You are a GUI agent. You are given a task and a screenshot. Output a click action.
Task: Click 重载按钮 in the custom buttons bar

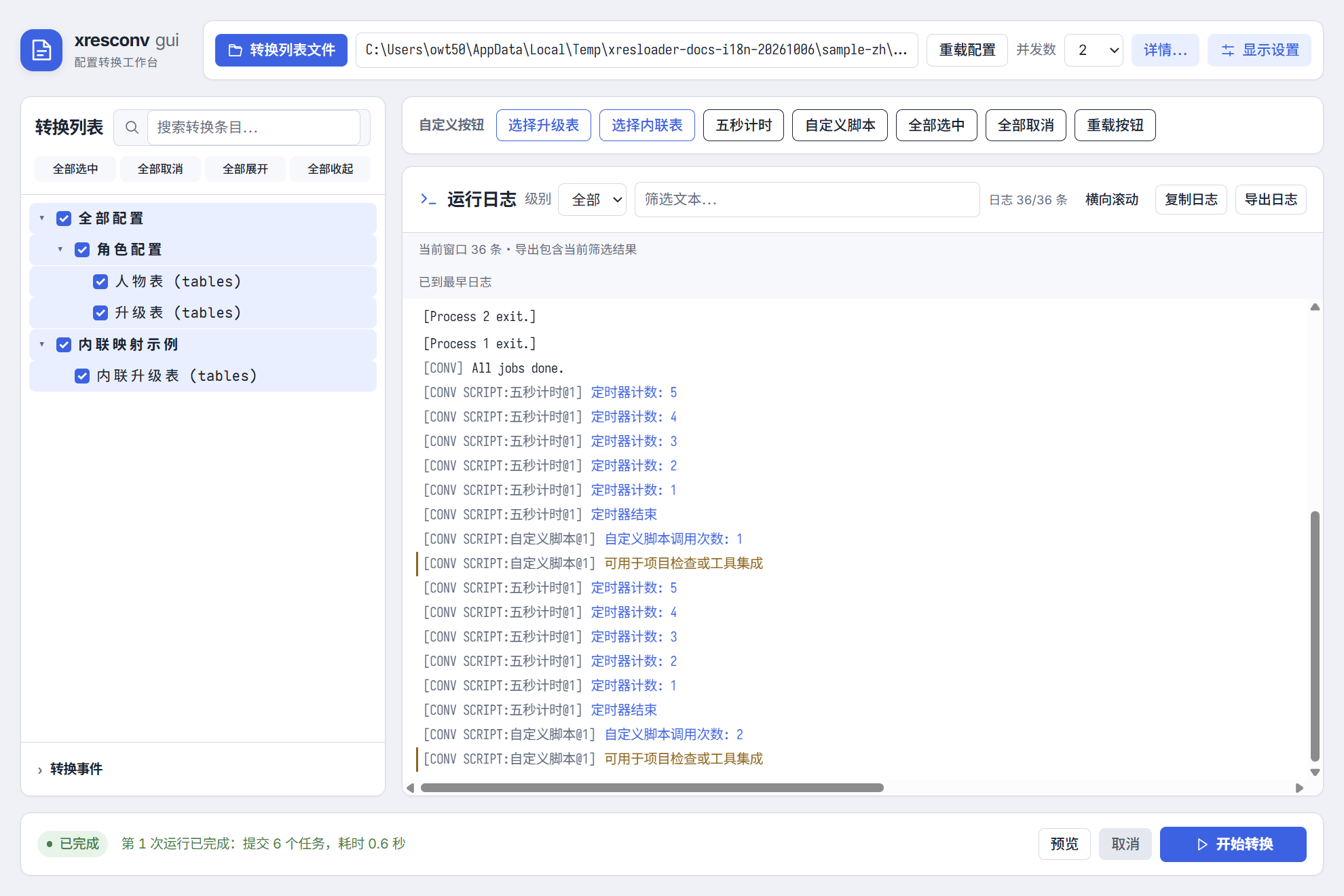tap(1115, 126)
